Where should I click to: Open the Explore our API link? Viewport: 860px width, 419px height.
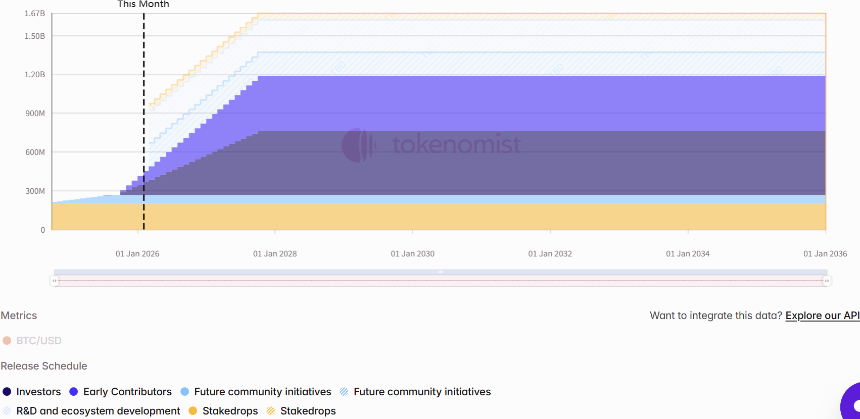pyautogui.click(x=822, y=316)
